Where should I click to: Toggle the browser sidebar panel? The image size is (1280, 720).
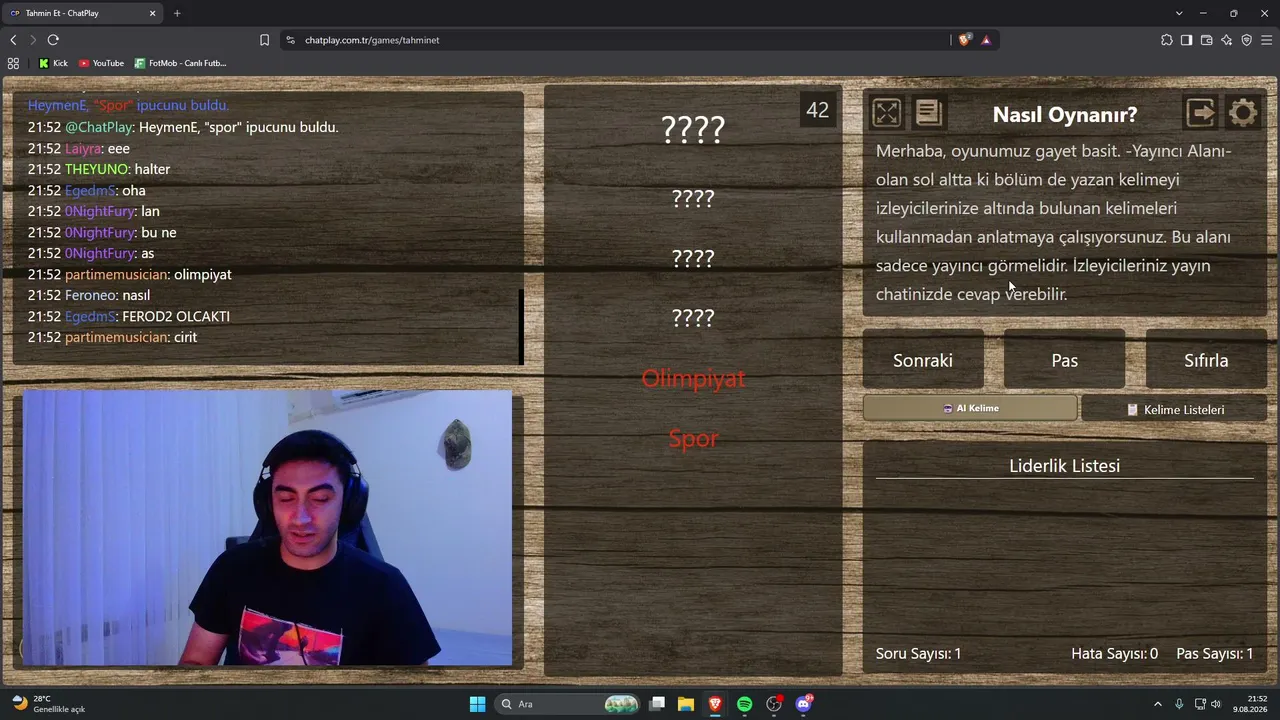1186,40
